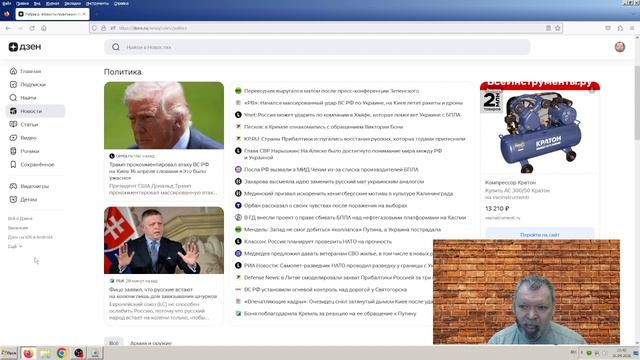Open the Инструменты menu
The height and width of the screenshot is (360, 640).
[97, 3]
